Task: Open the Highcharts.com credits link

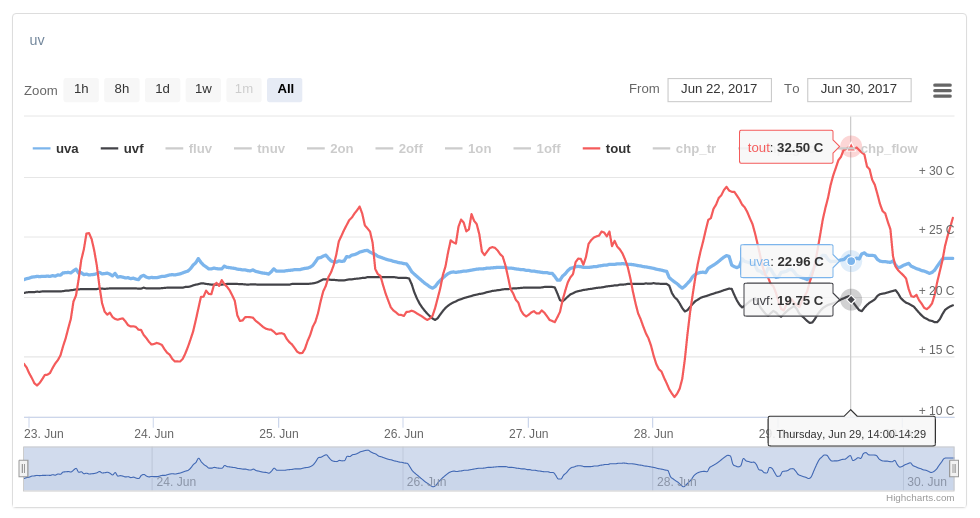Action: 919,498
